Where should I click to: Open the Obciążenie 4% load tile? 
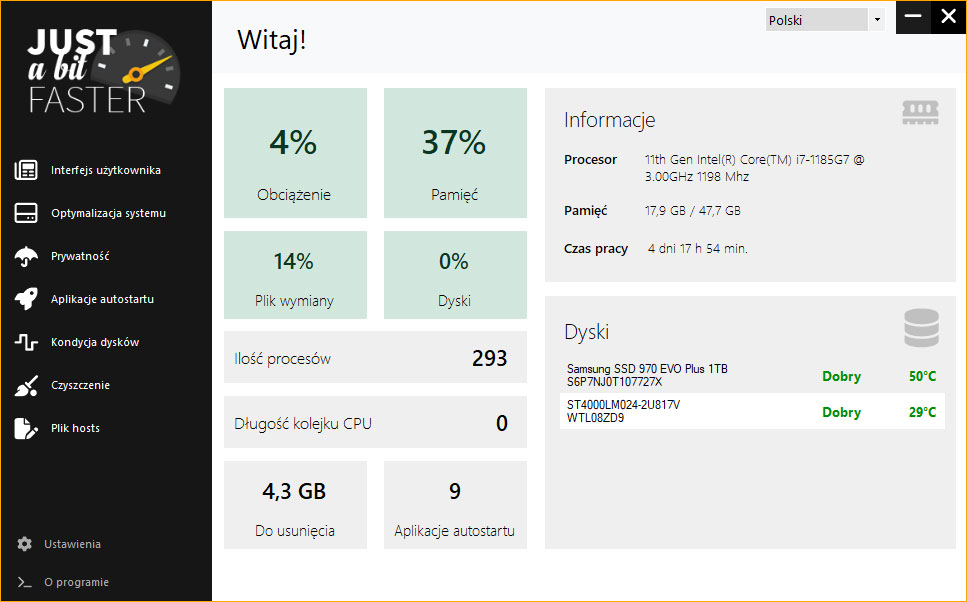pos(295,153)
